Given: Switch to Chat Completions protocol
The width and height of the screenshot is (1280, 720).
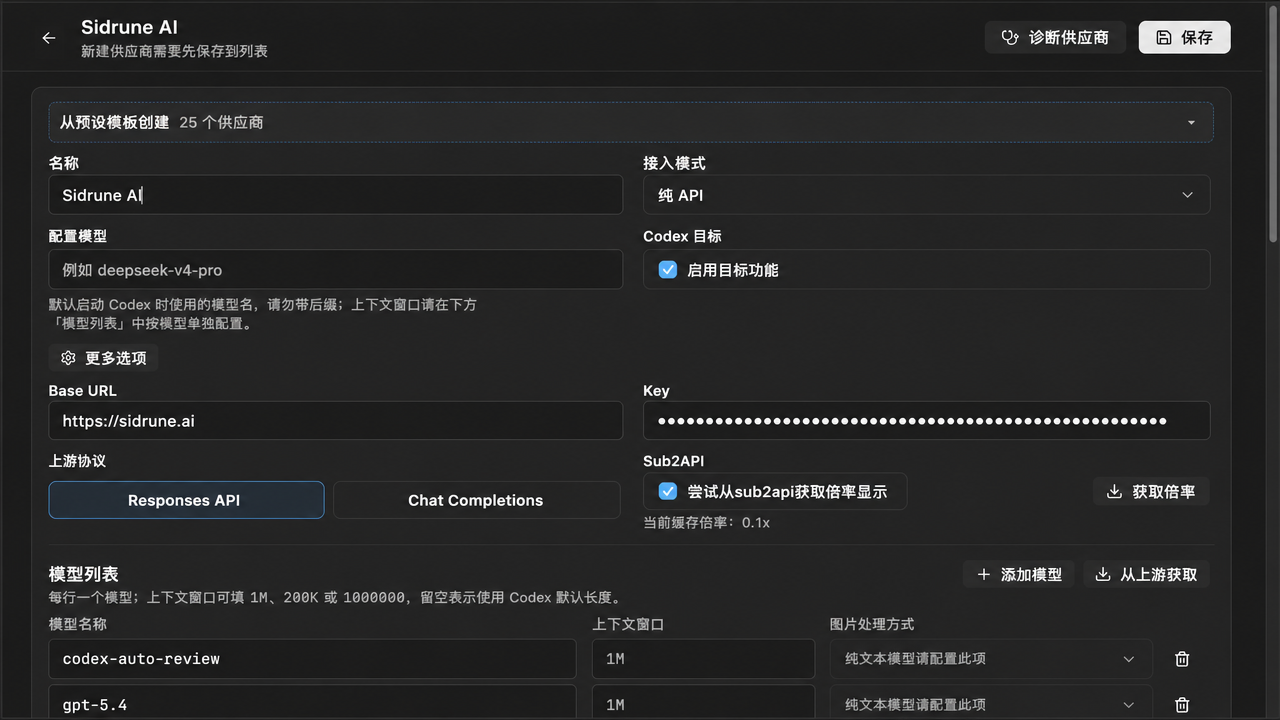Looking at the screenshot, I should [476, 500].
